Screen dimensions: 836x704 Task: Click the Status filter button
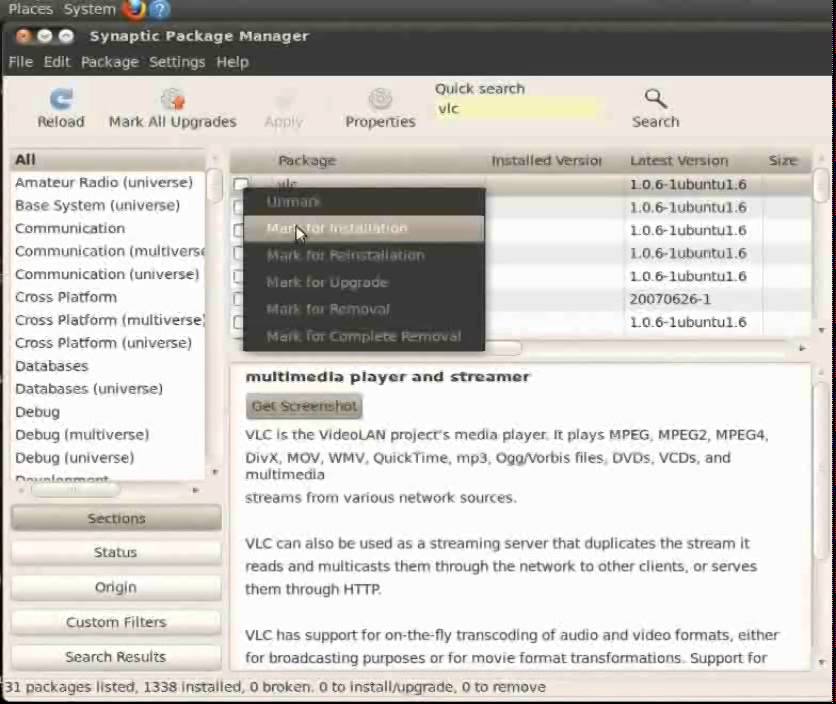click(116, 552)
